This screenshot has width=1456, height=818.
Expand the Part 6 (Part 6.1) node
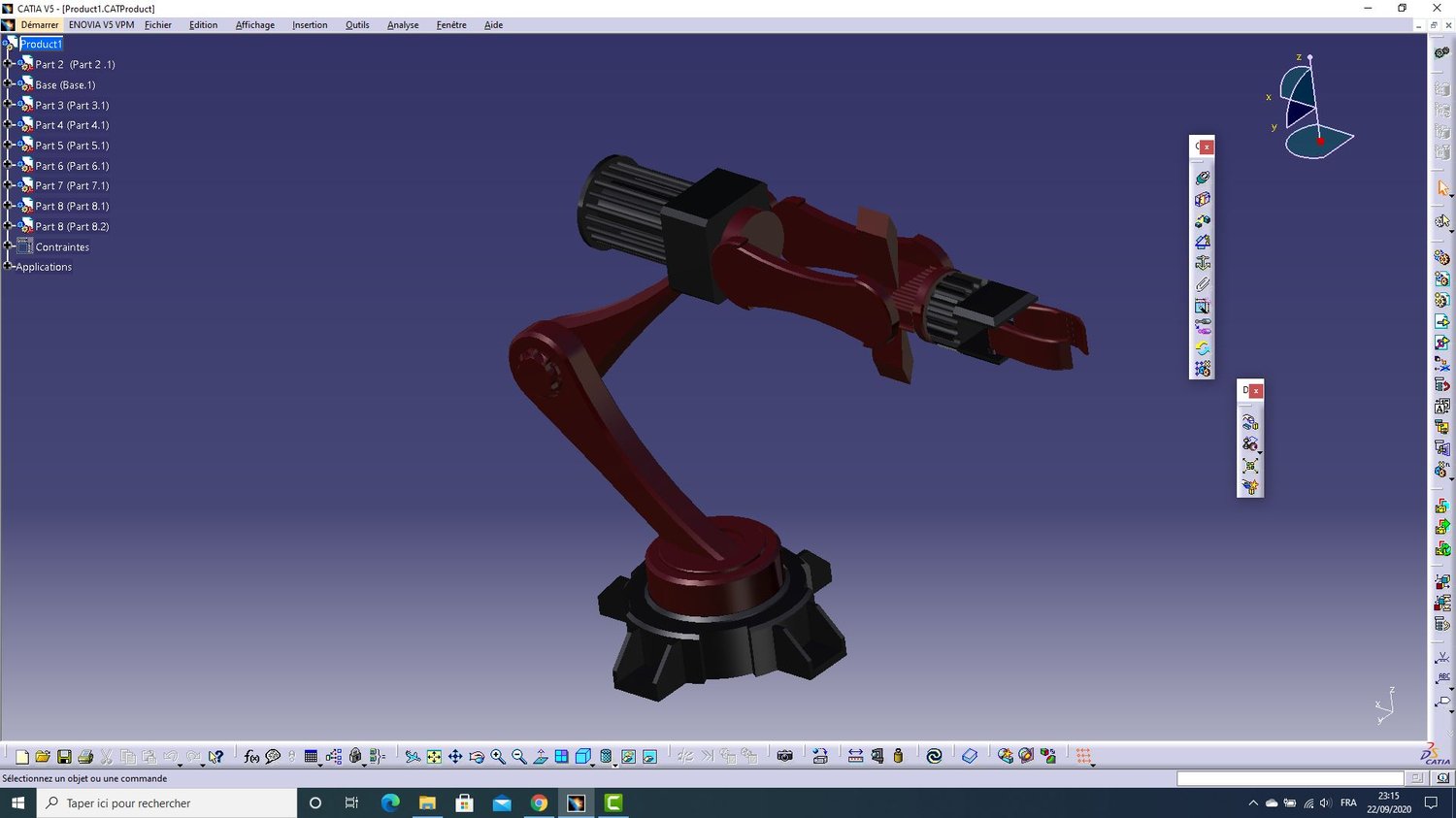tap(8, 166)
